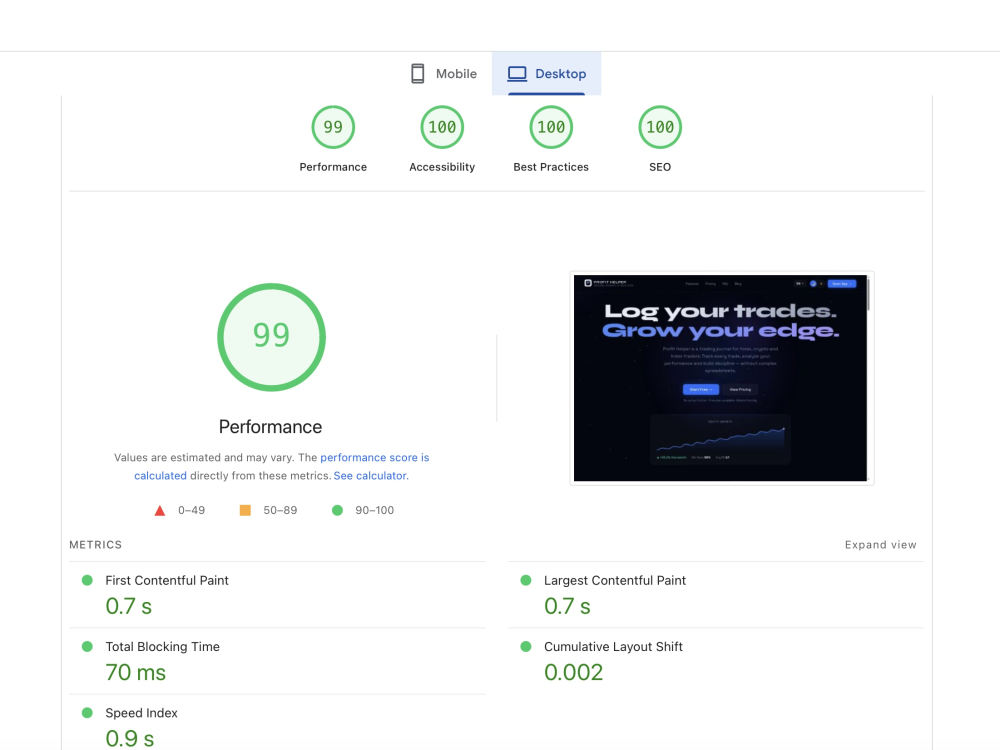Open the 100 Accessibility score gauge

click(442, 127)
